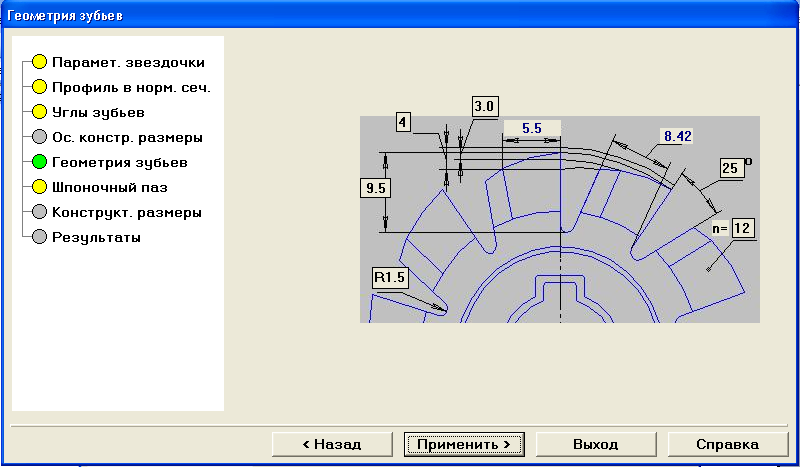Click the Применить button
Image resolution: width=800 pixels, height=467 pixels.
pos(464,445)
